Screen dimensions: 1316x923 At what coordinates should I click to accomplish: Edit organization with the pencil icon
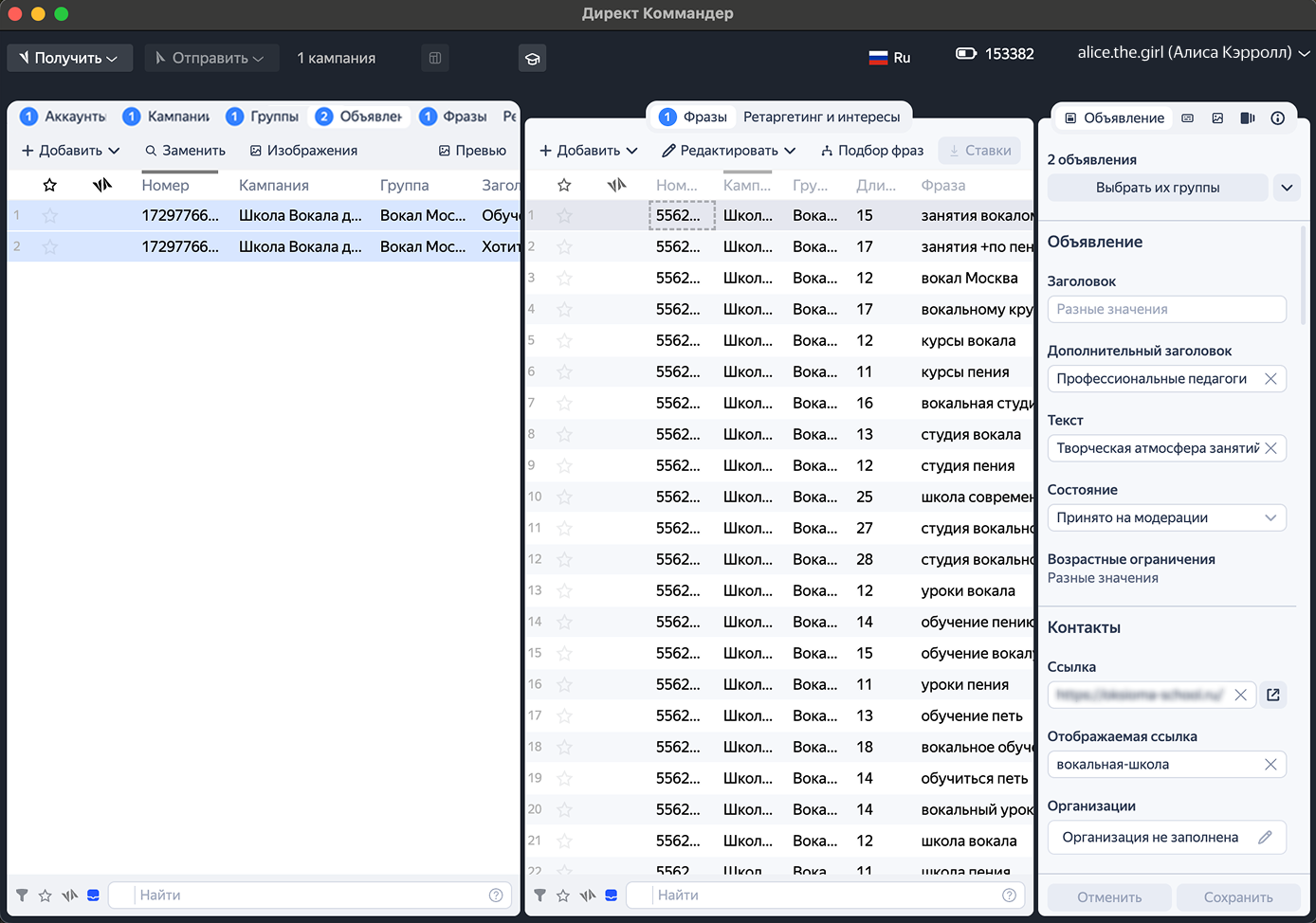pos(1265,838)
